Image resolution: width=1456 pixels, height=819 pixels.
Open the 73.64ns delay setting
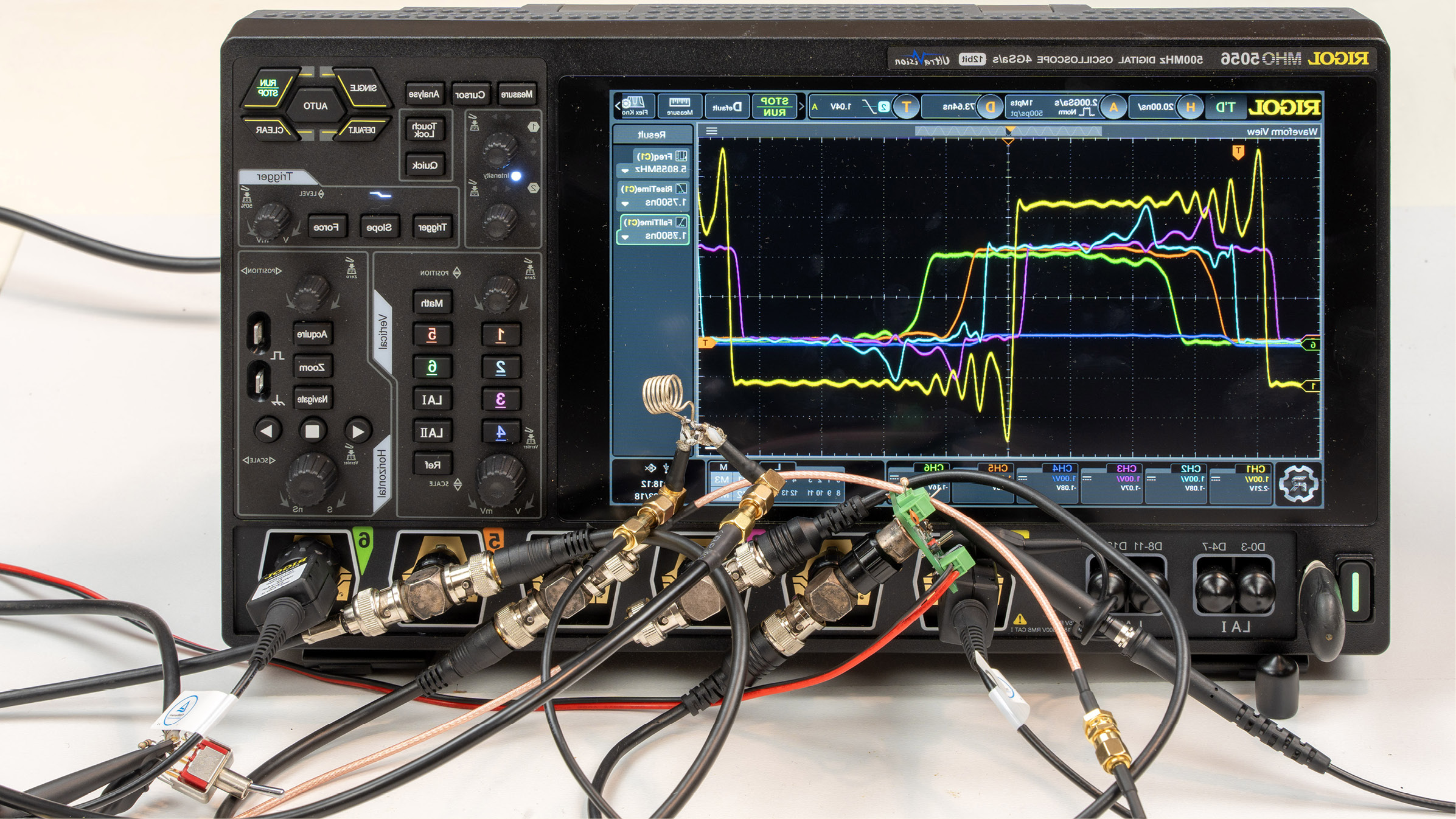(x=958, y=107)
